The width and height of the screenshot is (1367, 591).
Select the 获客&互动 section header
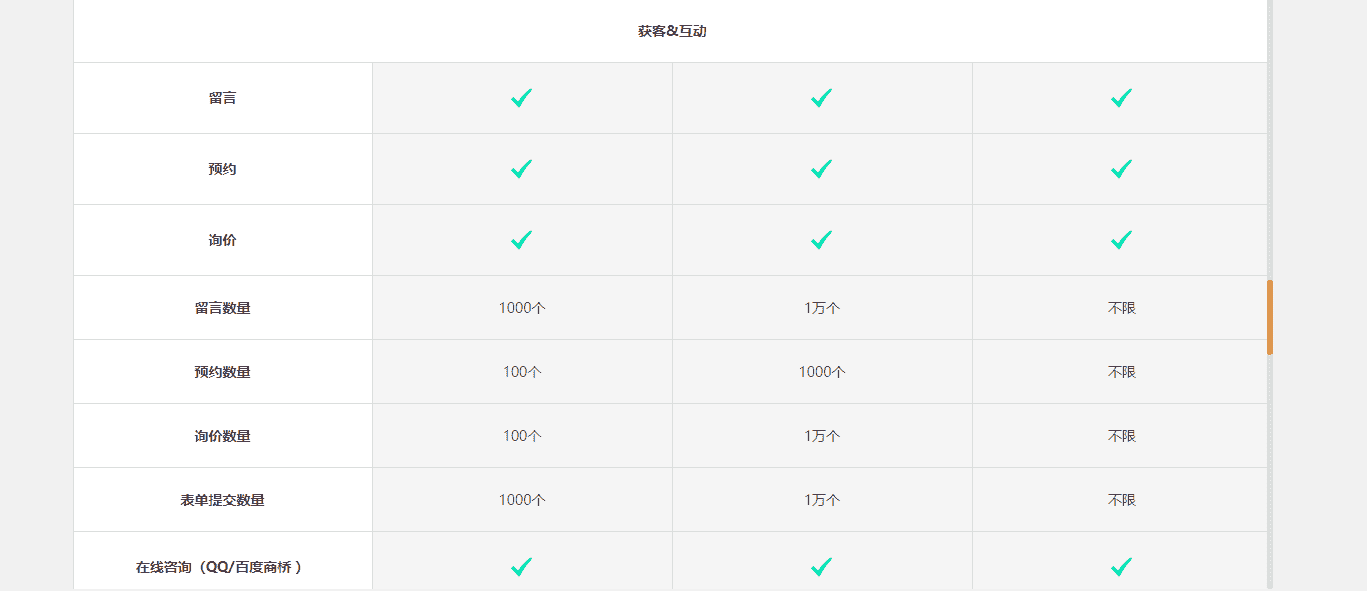click(672, 31)
